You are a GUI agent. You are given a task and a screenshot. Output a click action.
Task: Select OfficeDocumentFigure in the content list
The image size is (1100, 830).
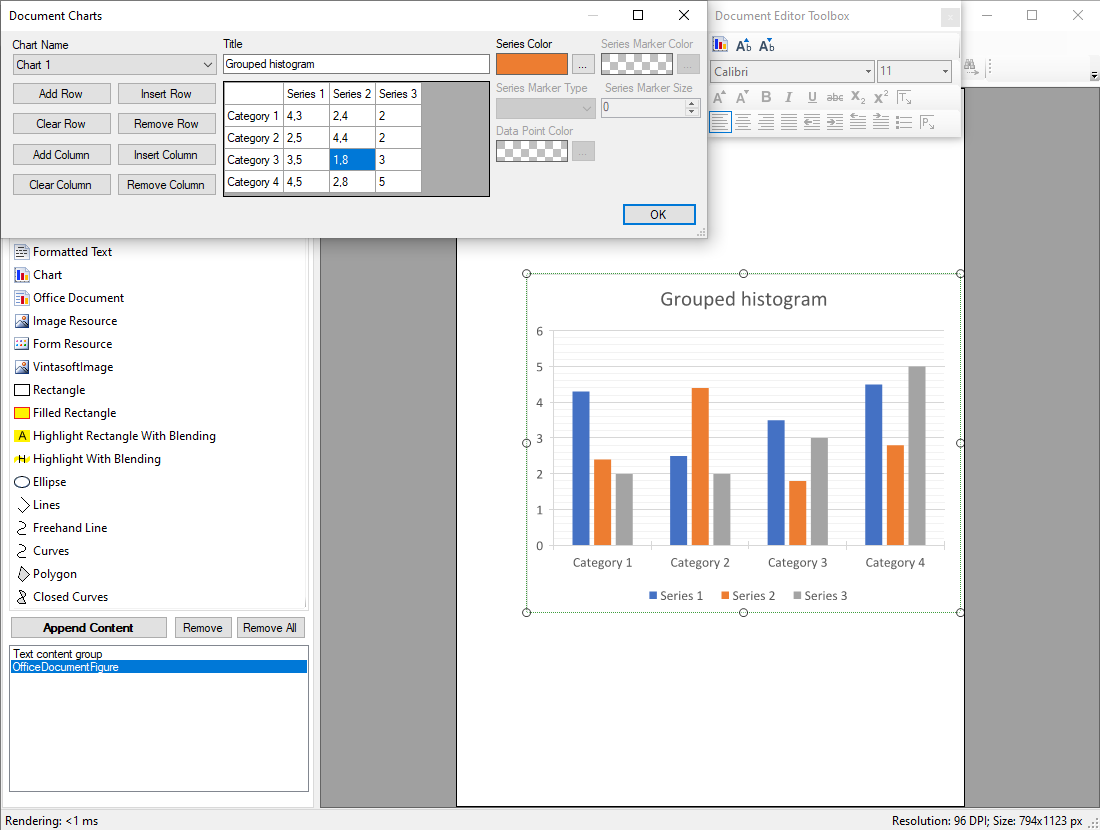(66, 667)
